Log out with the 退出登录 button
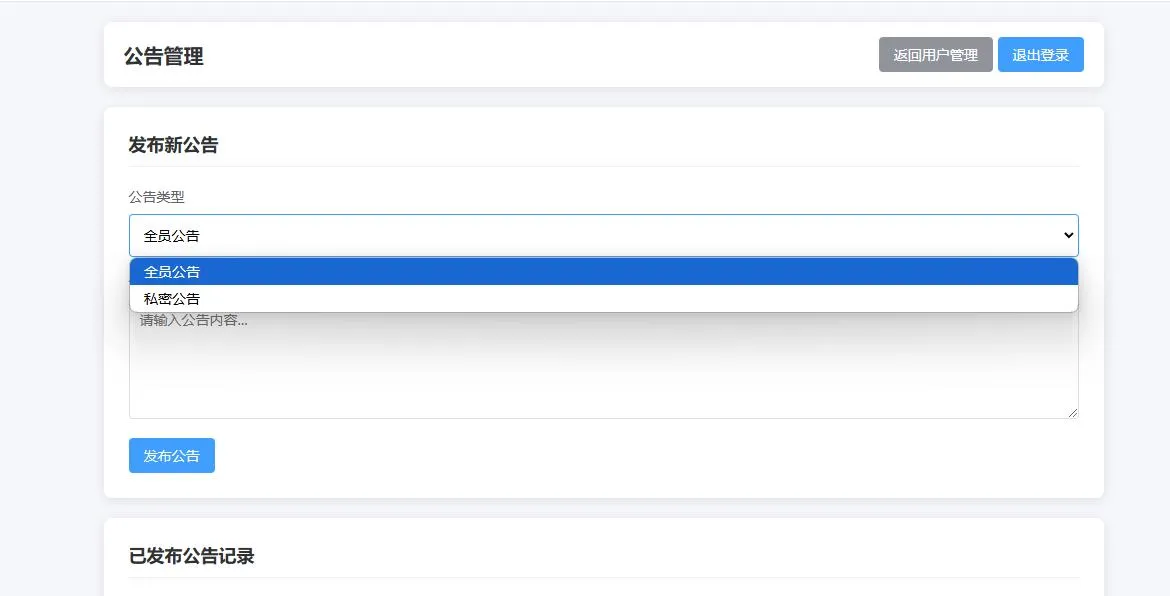 1040,55
